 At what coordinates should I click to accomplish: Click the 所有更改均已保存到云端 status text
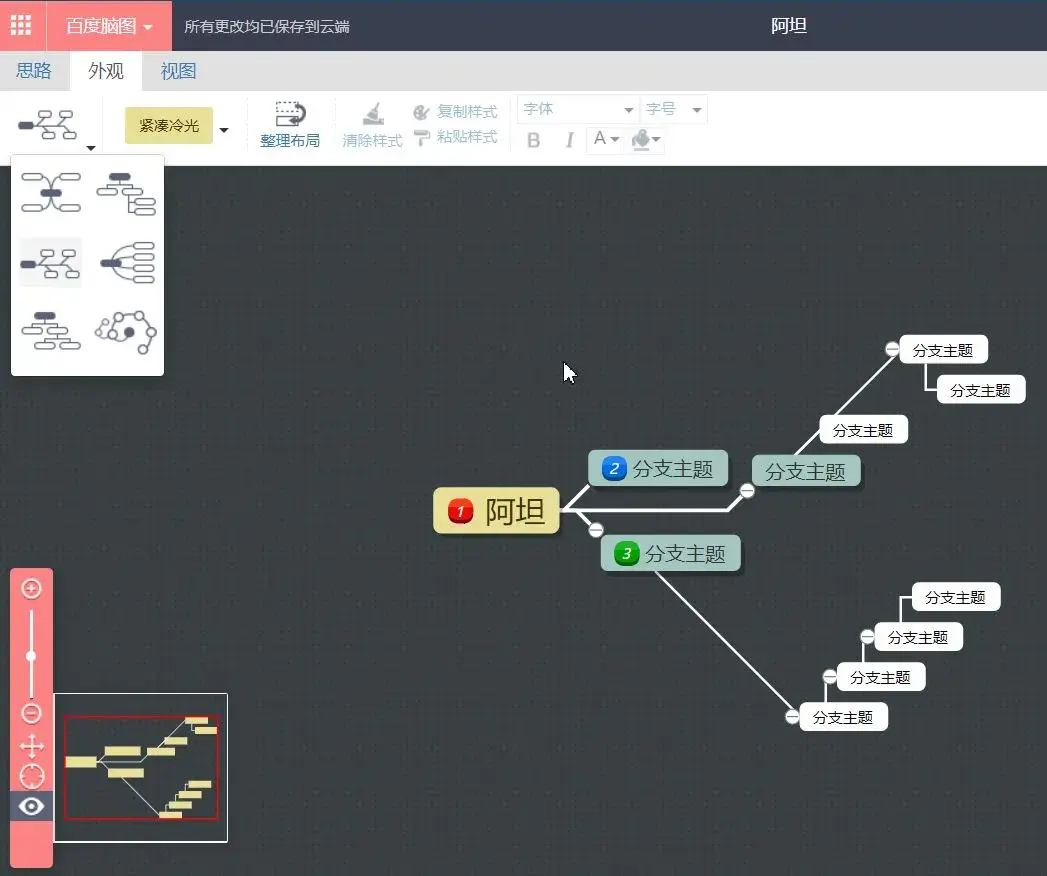[x=266, y=27]
